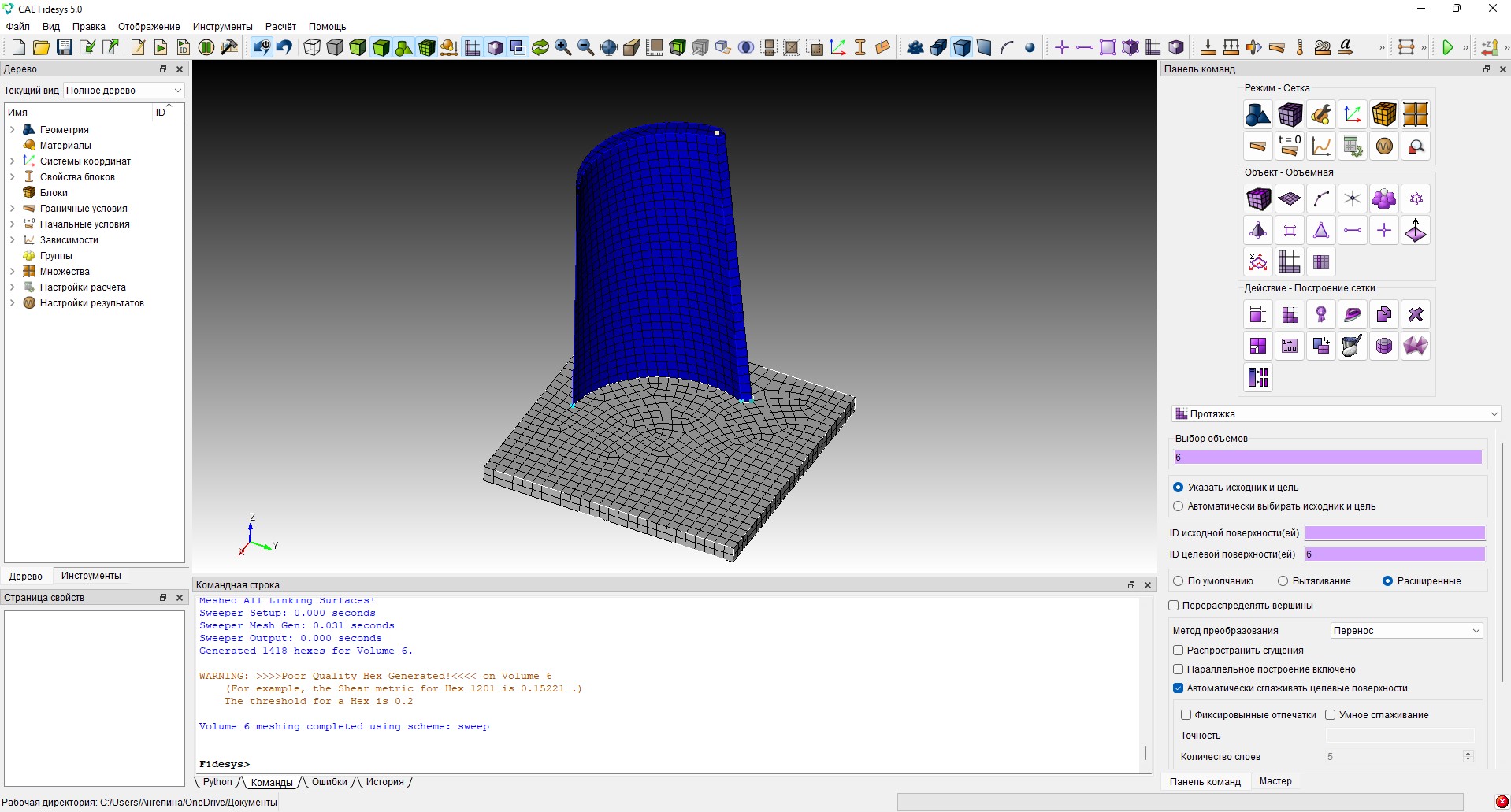Click 'ID исходной поверхности' input field
Viewport: 1511px width, 812px height.
pos(1394,533)
